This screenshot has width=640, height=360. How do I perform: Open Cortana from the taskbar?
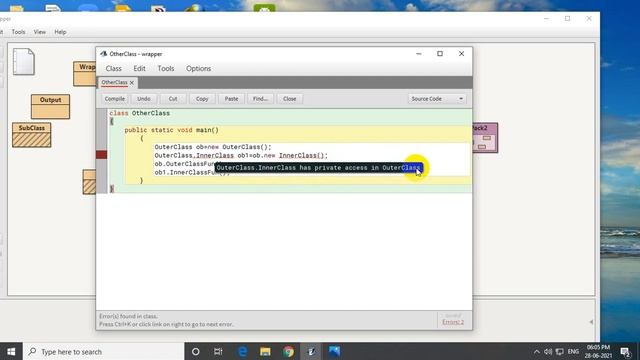196,351
